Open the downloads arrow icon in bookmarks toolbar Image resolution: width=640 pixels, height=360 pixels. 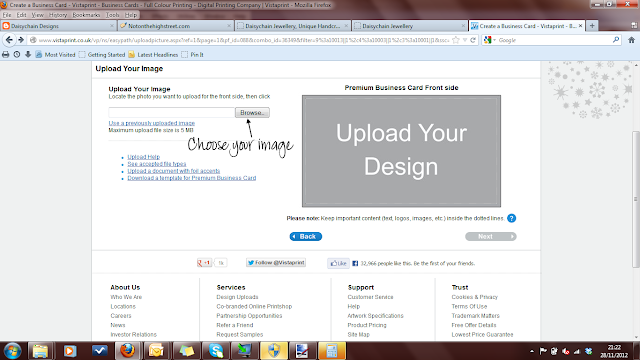(x=28, y=54)
